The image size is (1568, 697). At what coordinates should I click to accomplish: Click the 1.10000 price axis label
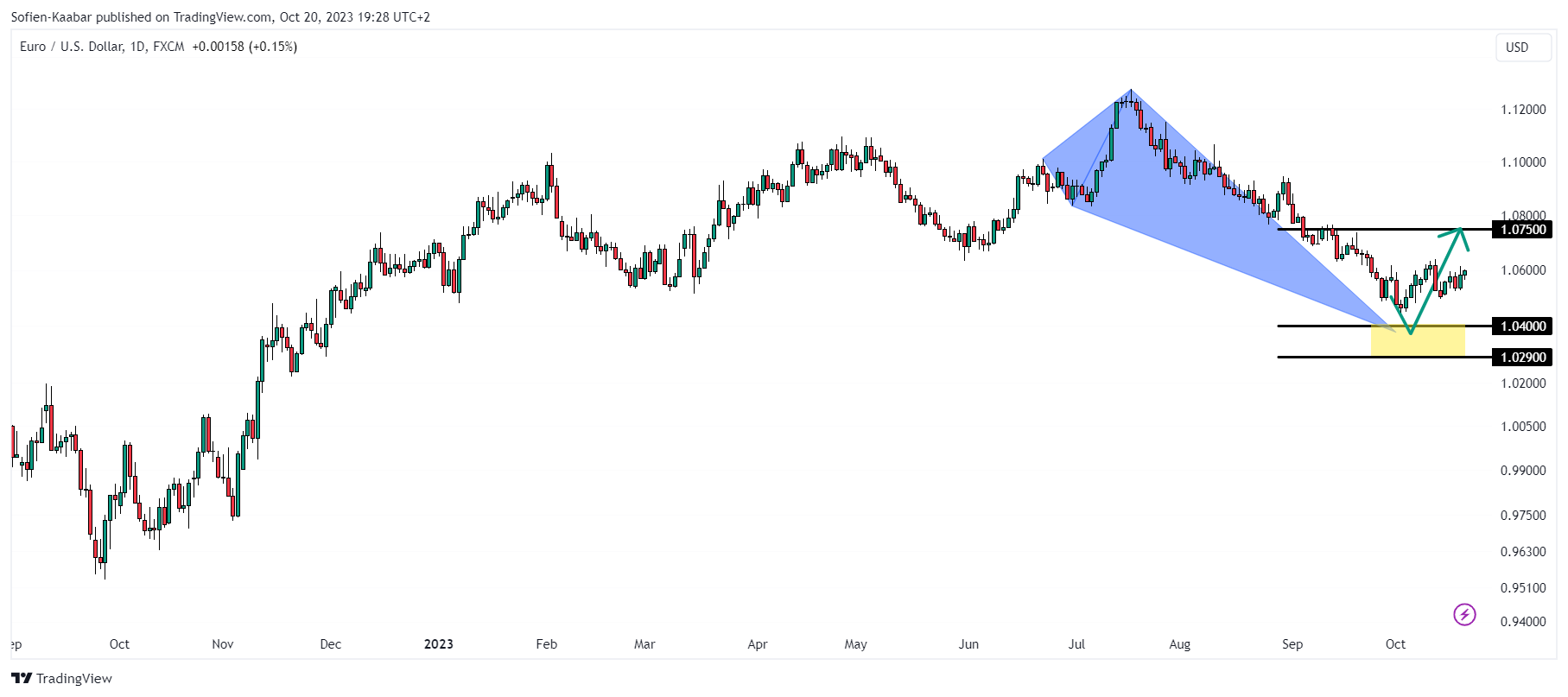(1523, 162)
